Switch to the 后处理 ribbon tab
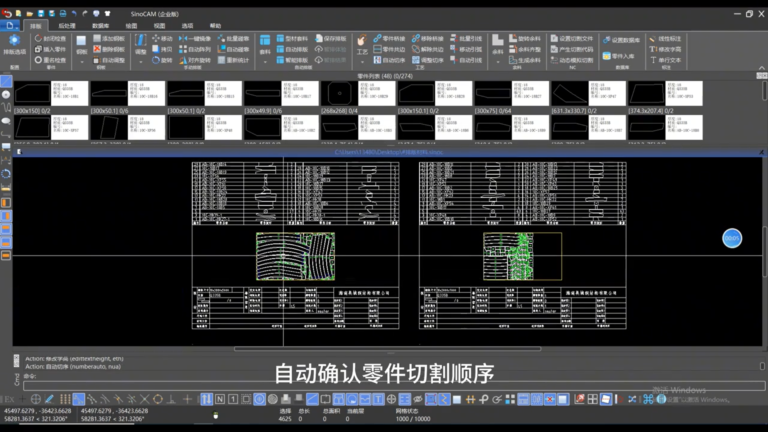 tap(67, 26)
